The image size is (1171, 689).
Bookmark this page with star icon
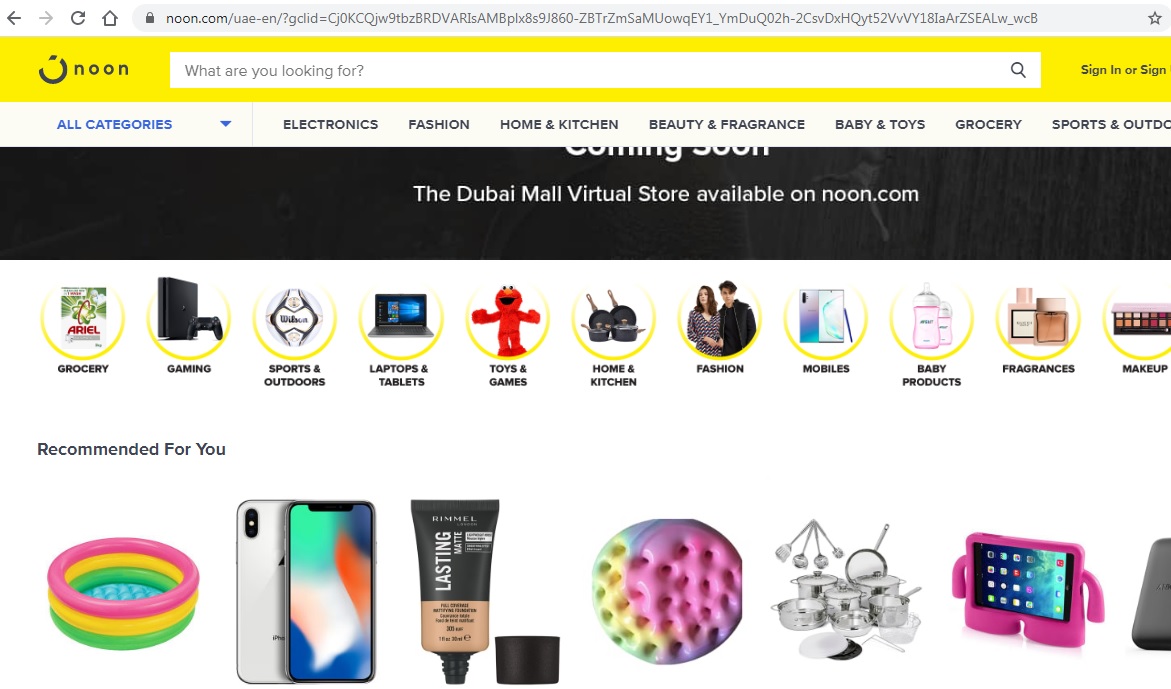click(x=1155, y=18)
